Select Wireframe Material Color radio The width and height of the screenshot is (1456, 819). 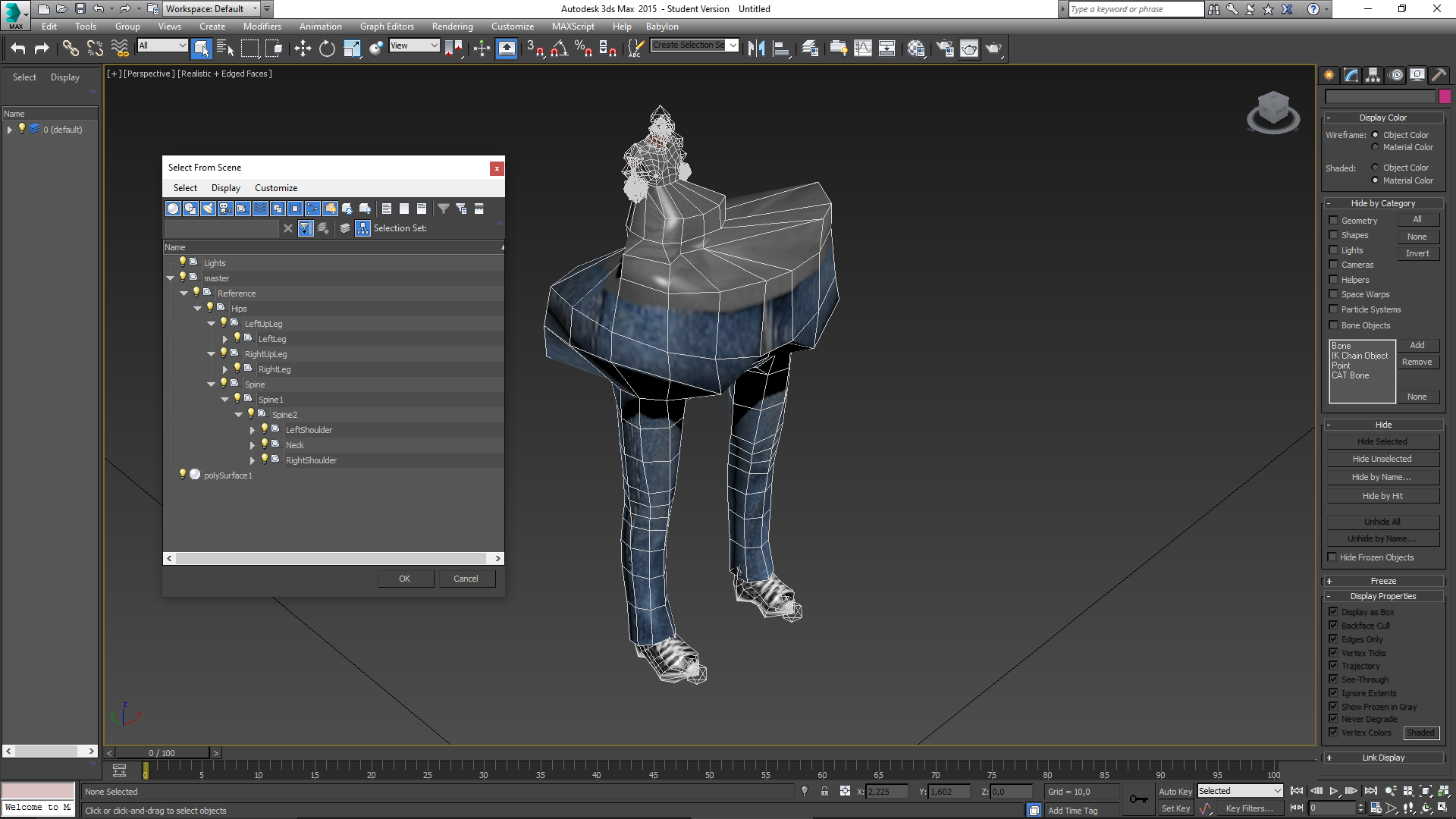[1376, 147]
